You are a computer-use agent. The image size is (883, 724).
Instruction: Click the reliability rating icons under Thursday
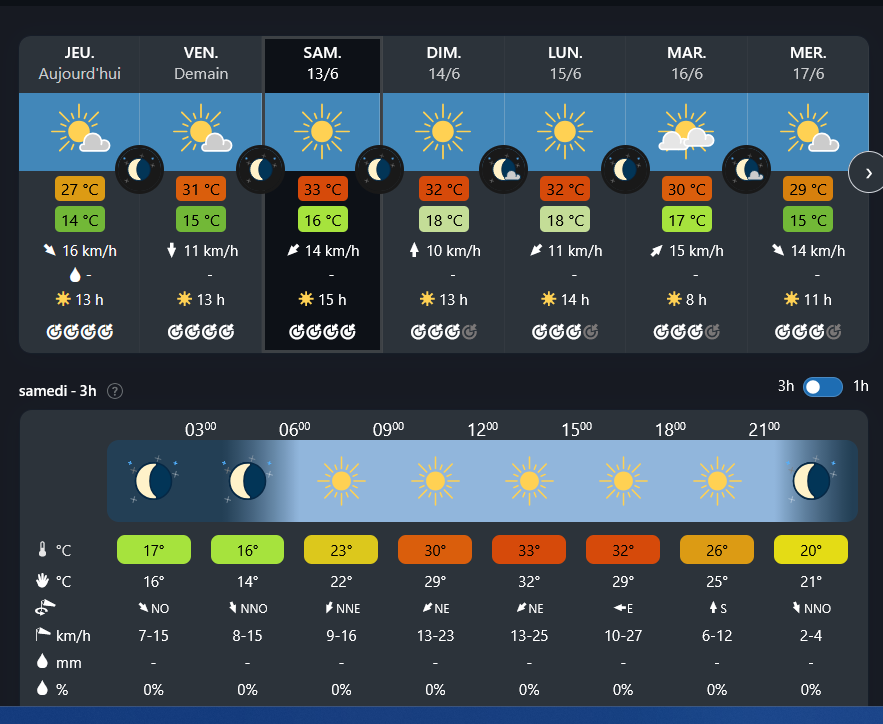[79, 332]
